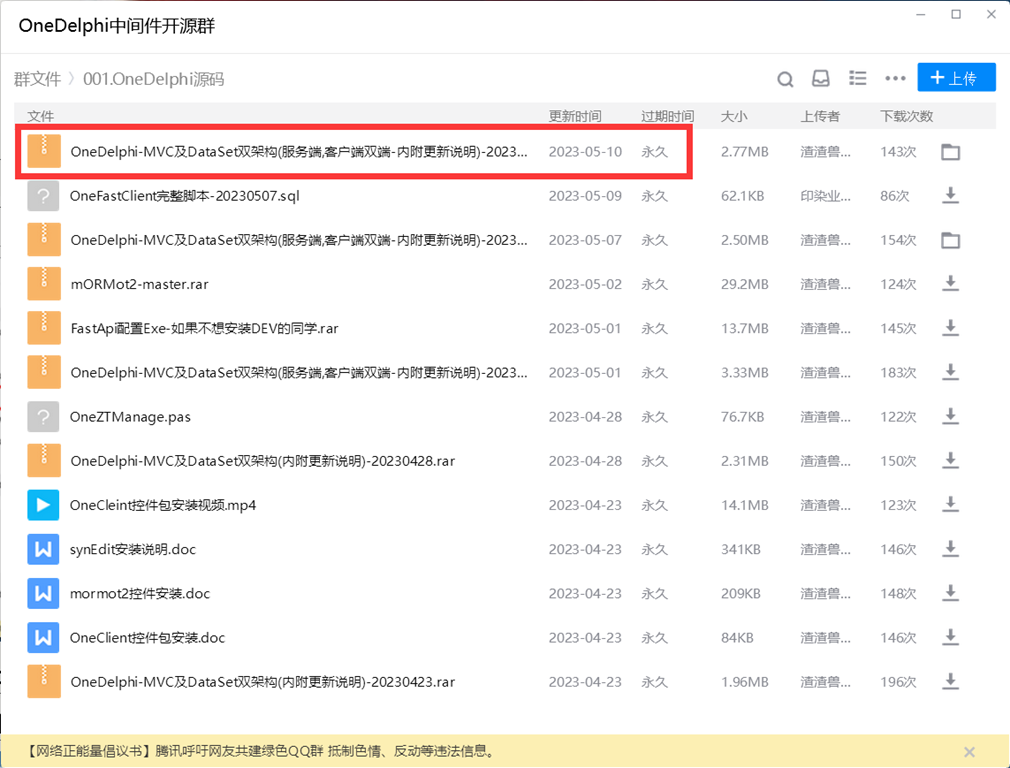Download OneDelphi-MVC 20230428.rar

click(950, 461)
